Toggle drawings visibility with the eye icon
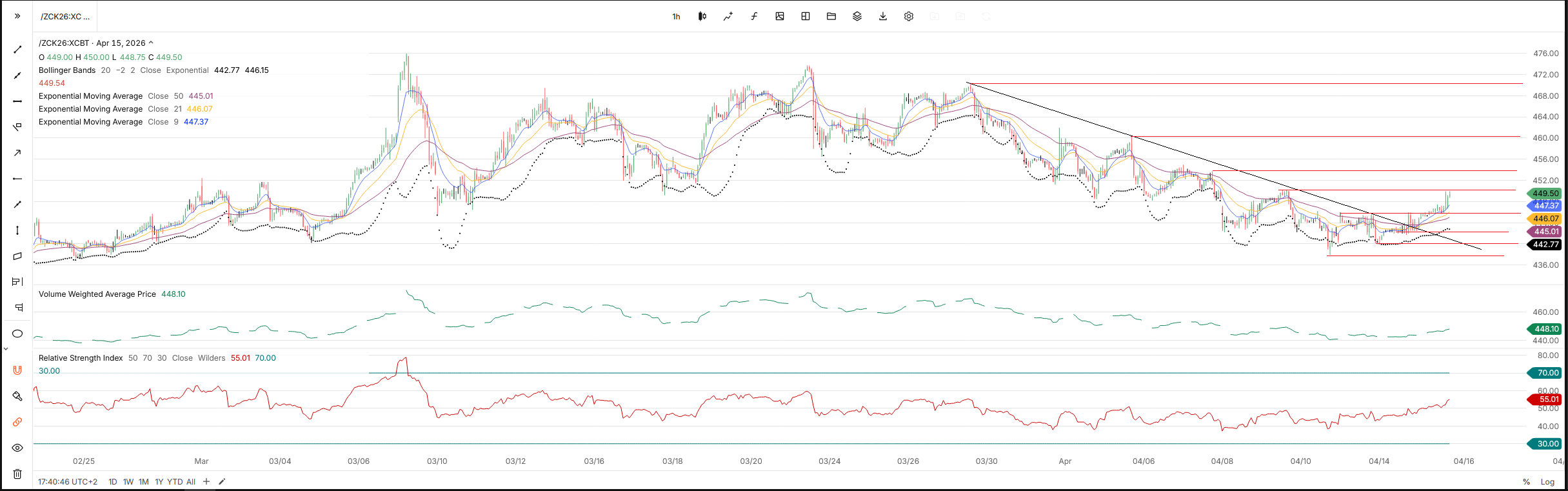 tap(17, 448)
